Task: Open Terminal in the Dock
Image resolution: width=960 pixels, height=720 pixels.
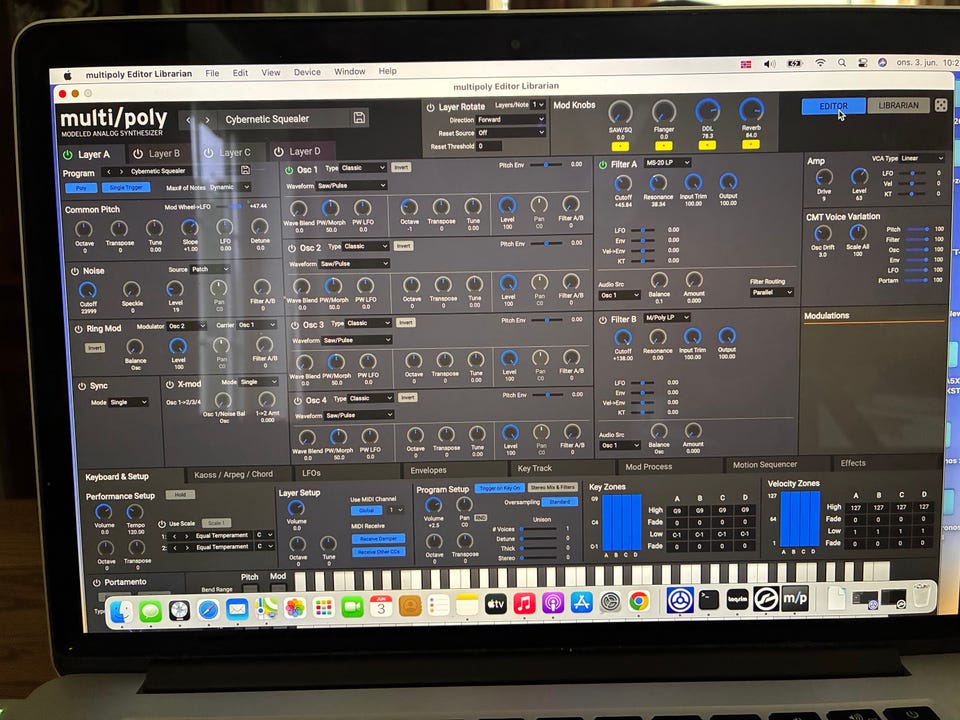Action: 708,599
